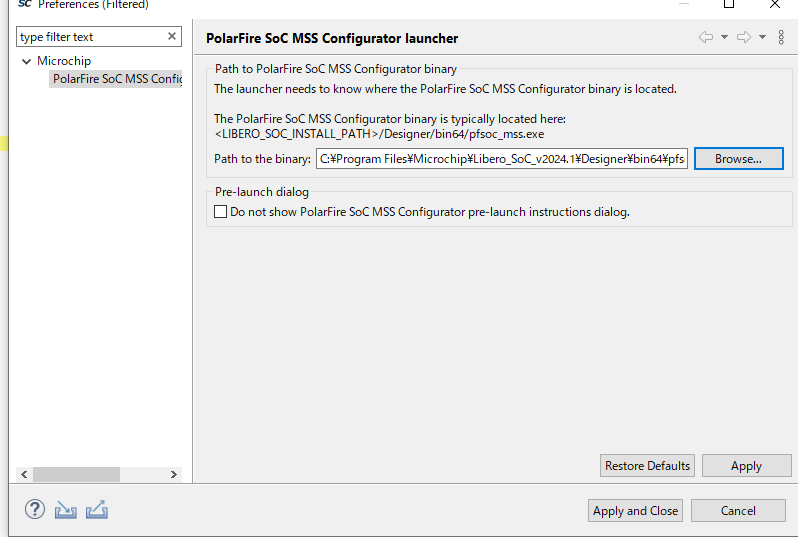Open the Forward history dropdown arrow
Screen dimensions: 798x537
click(x=762, y=38)
